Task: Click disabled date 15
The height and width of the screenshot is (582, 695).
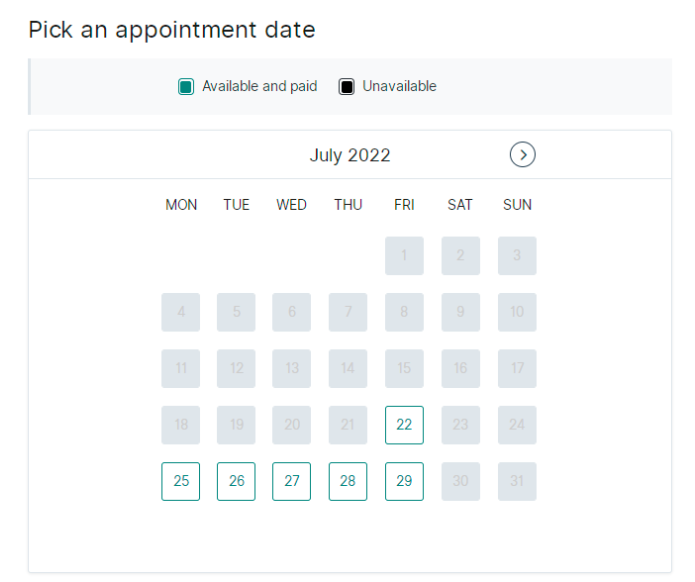Action: (x=404, y=369)
